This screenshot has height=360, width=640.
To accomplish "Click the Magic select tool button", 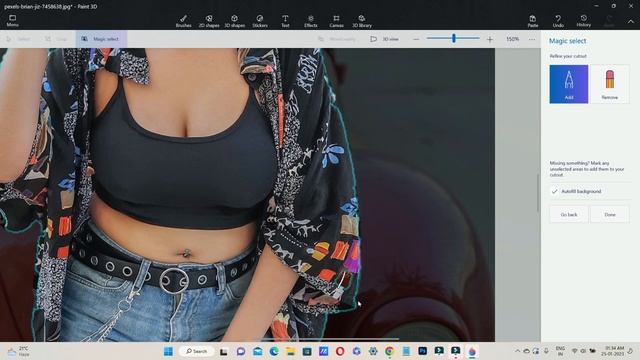I will pyautogui.click(x=101, y=39).
